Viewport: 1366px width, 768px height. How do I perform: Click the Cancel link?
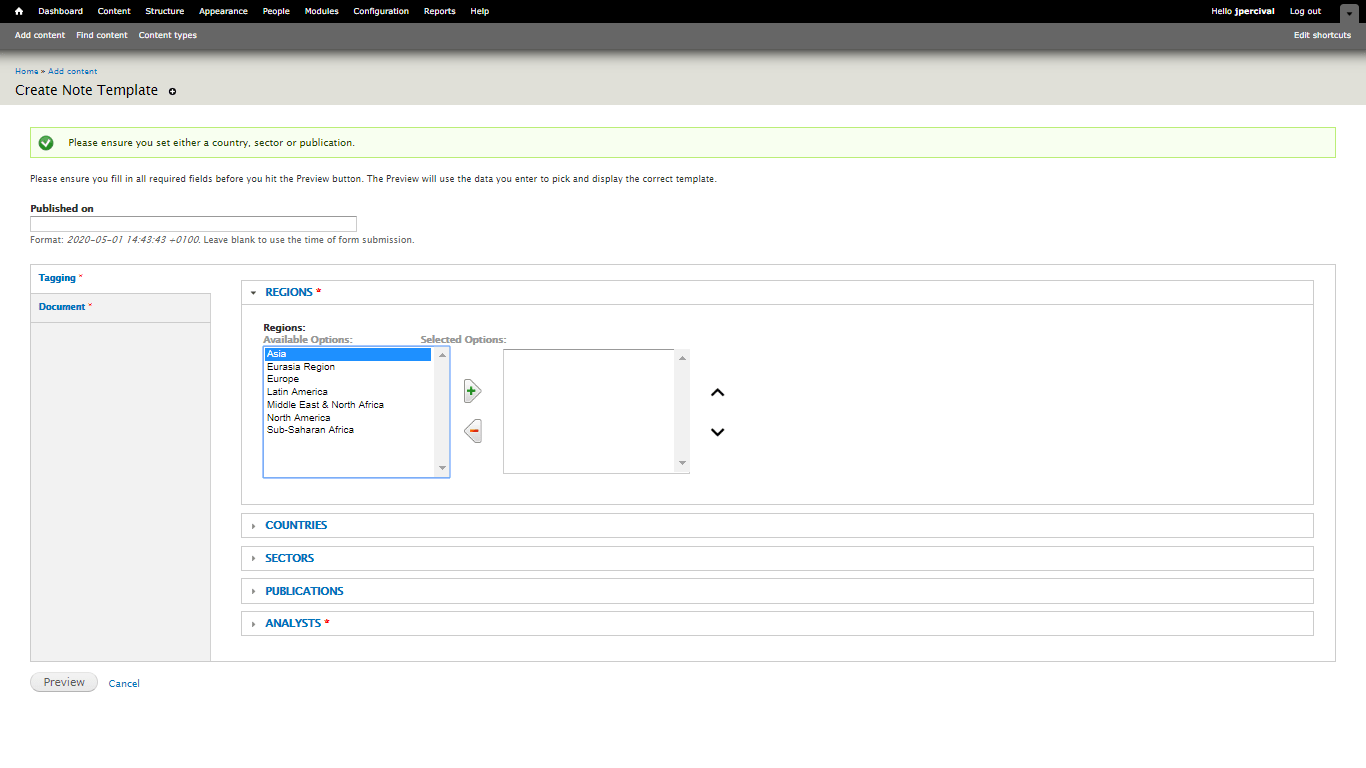click(124, 684)
